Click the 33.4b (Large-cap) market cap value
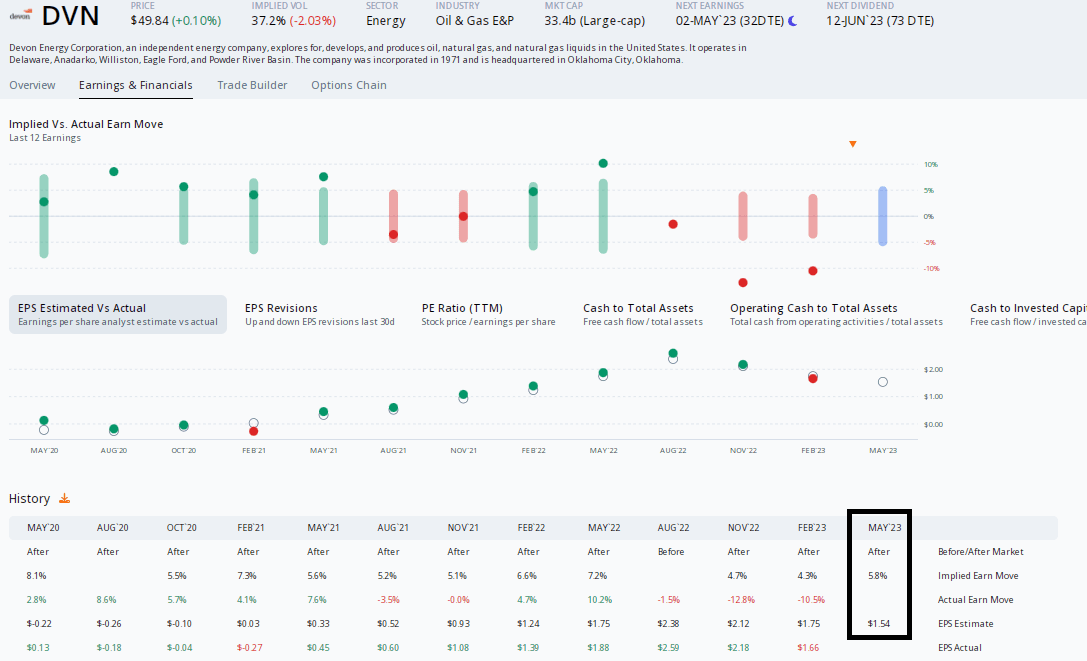The image size is (1087, 661). point(594,21)
